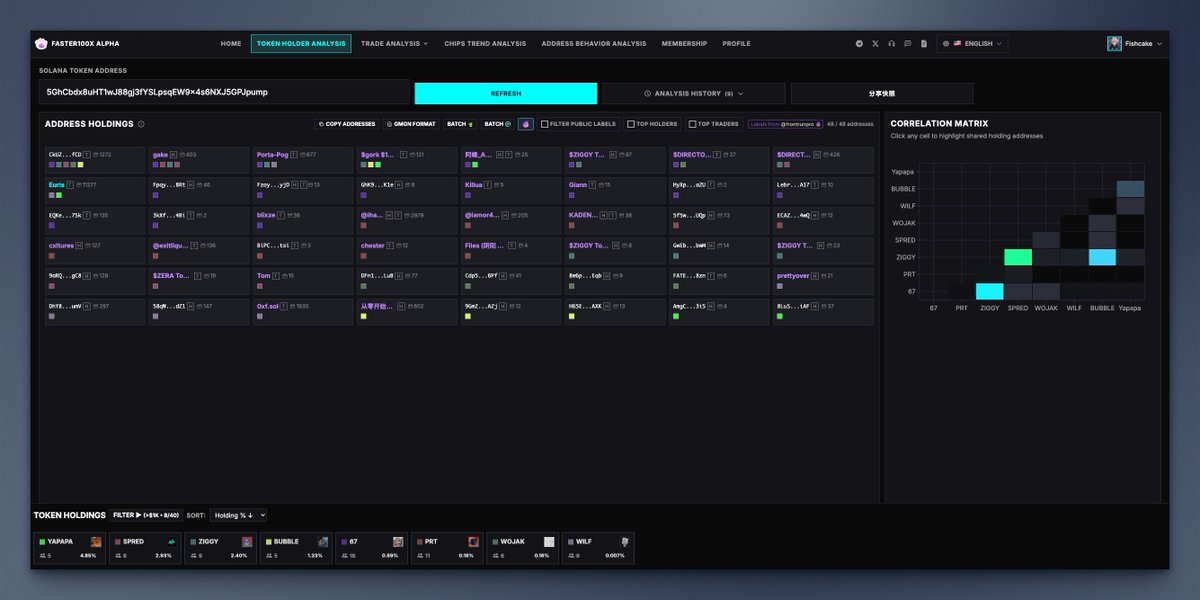Click the document icon near the language selector
Screen dimensions: 1200x600
[x=924, y=43]
